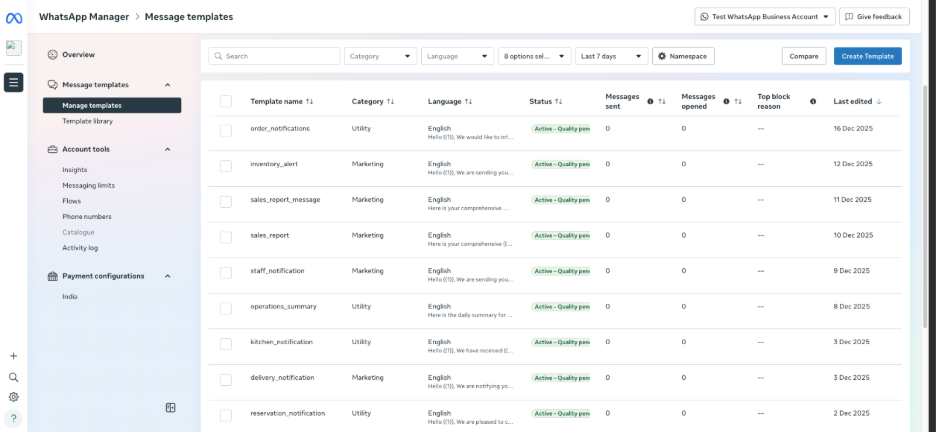Image resolution: width=936 pixels, height=432 pixels.
Task: Check the inventory_alert row checkbox
Action: pos(226,166)
